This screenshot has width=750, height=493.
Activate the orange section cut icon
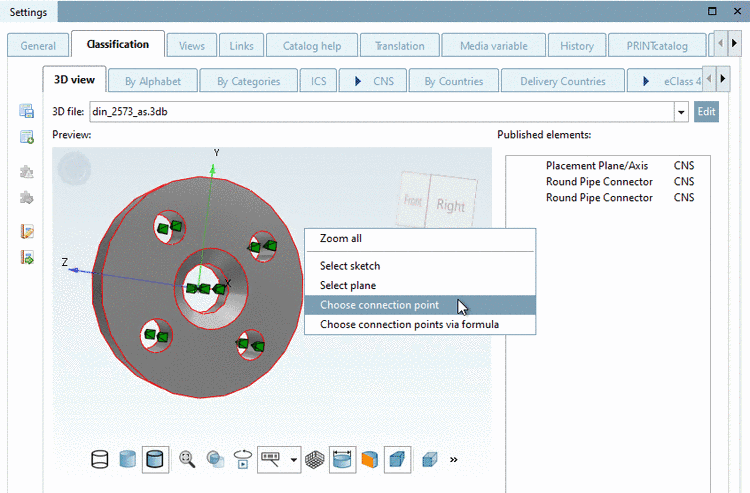[370, 460]
